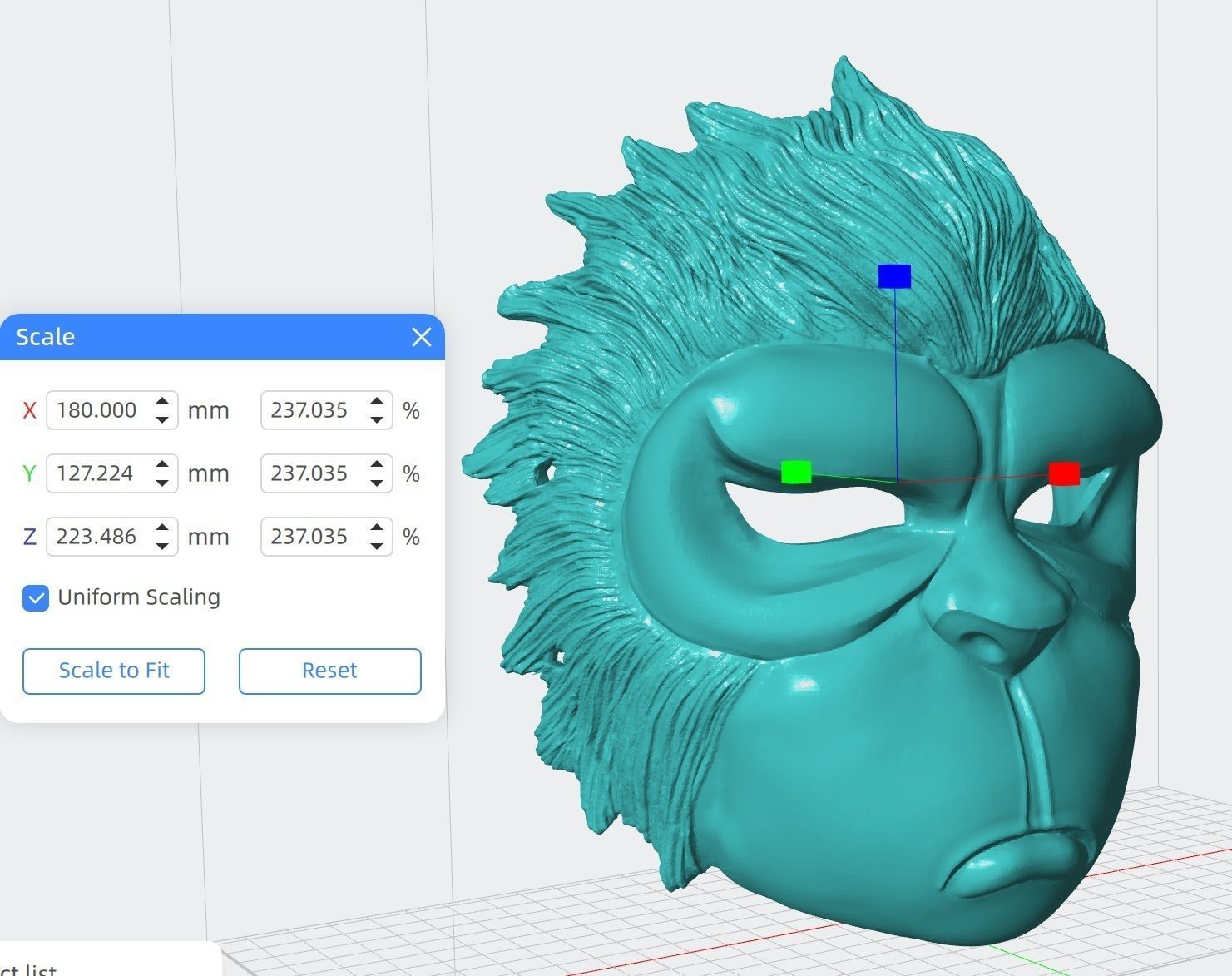Decrease the X percentage via its stepper

coord(377,420)
